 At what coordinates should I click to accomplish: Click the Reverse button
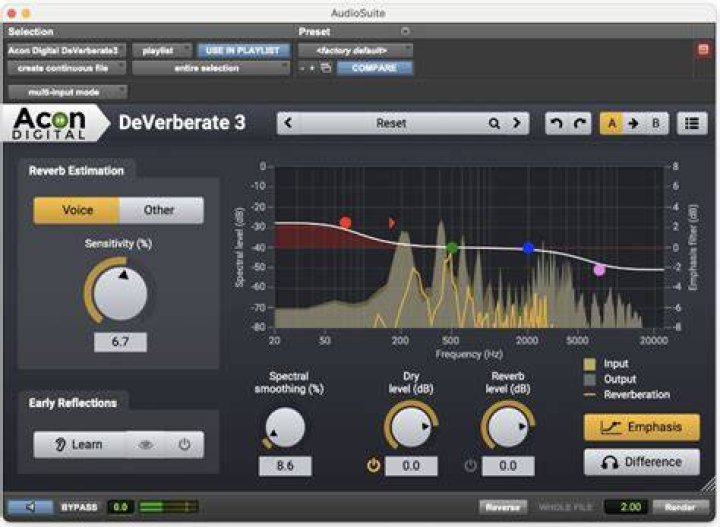(x=503, y=507)
